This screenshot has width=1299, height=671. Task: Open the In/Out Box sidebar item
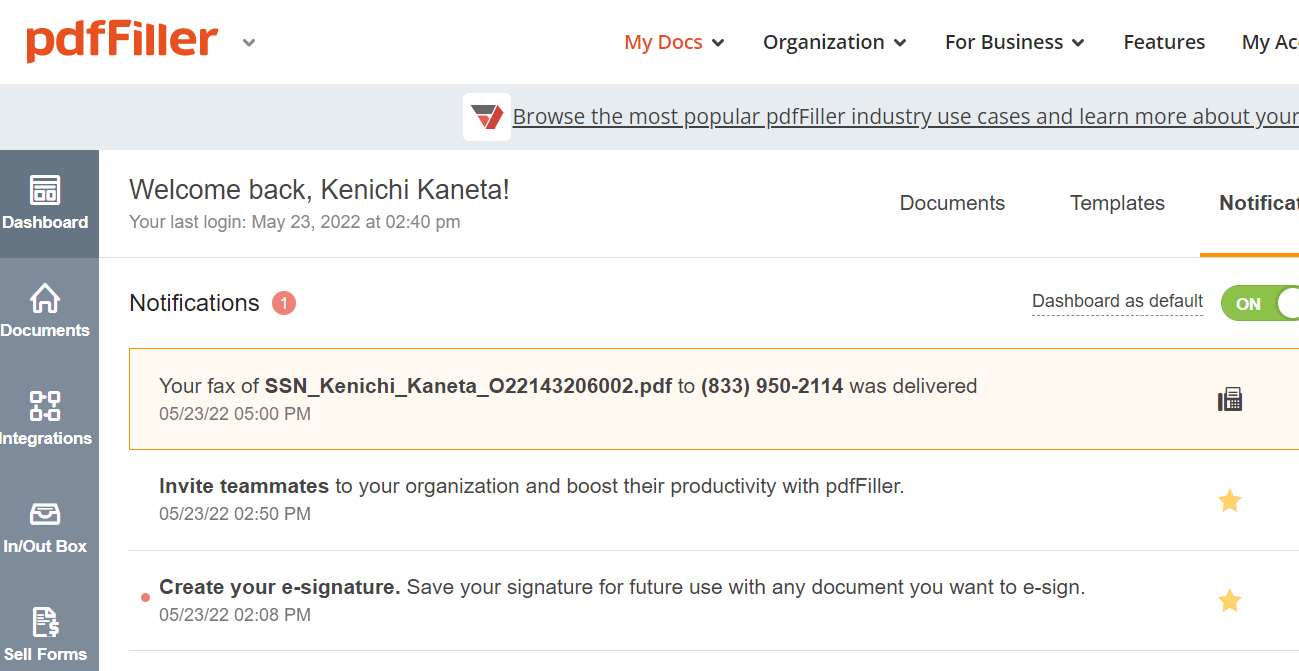(46, 527)
